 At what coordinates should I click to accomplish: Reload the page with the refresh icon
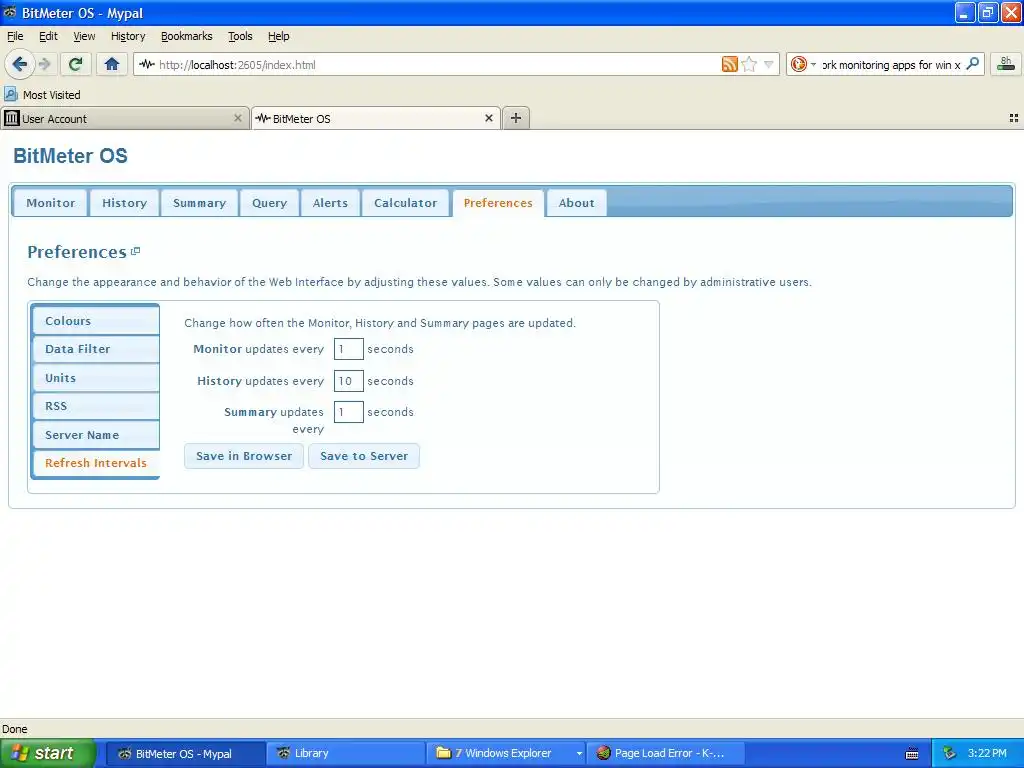(75, 64)
